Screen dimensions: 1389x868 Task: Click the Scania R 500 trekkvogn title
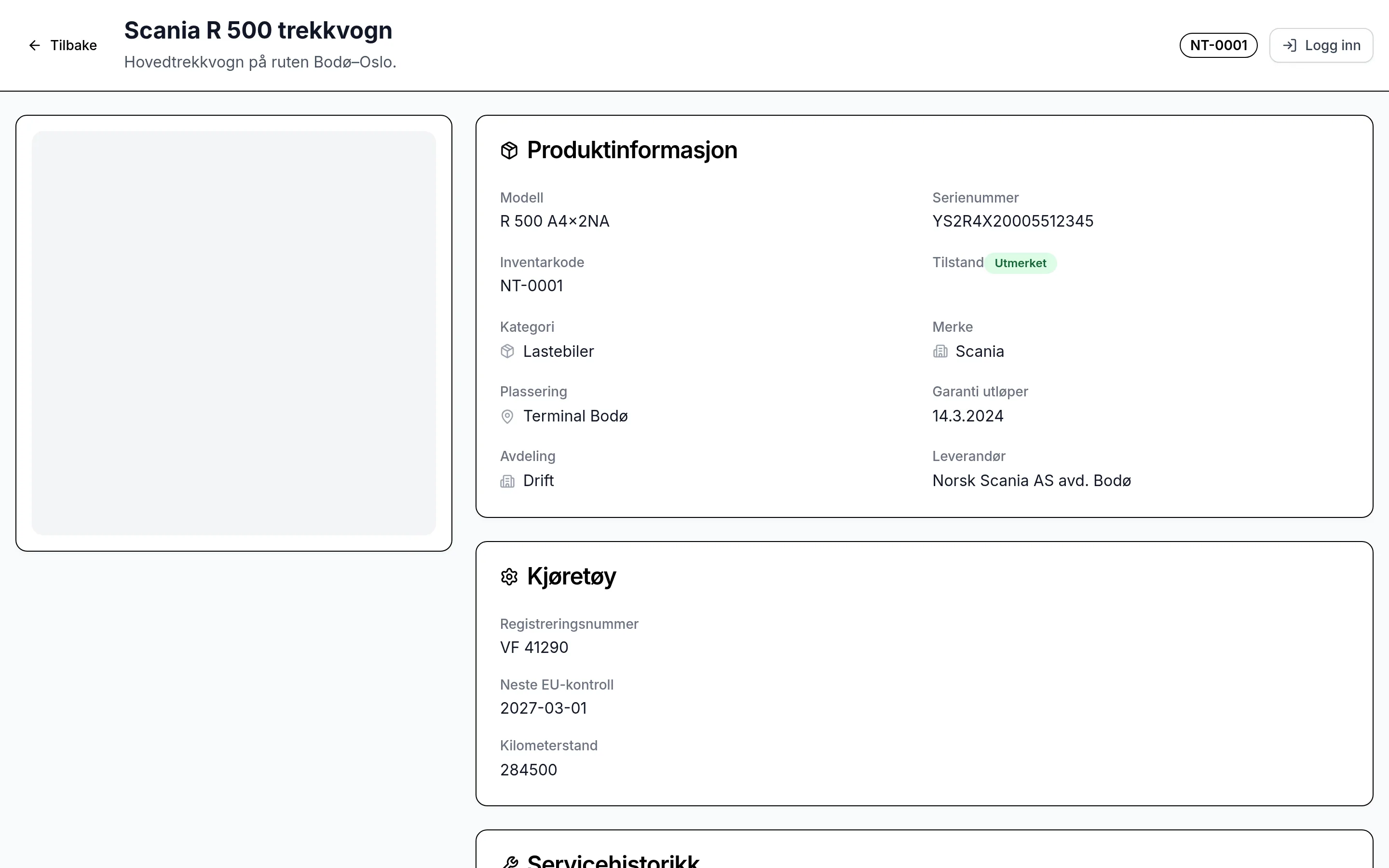[258, 30]
